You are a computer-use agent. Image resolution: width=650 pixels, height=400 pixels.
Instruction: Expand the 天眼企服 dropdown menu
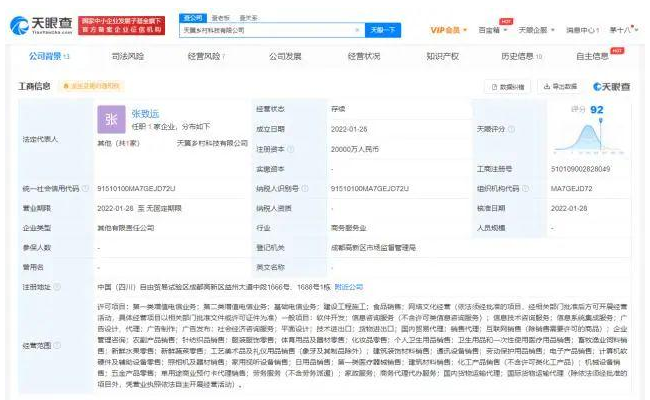point(536,30)
